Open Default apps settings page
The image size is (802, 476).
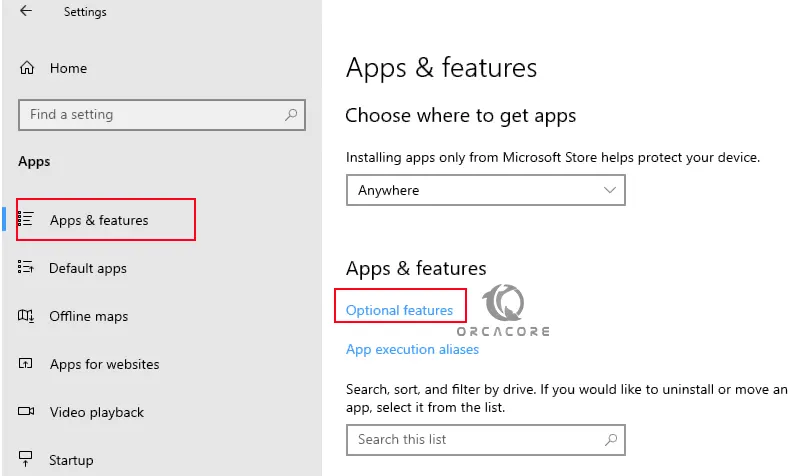point(87,268)
